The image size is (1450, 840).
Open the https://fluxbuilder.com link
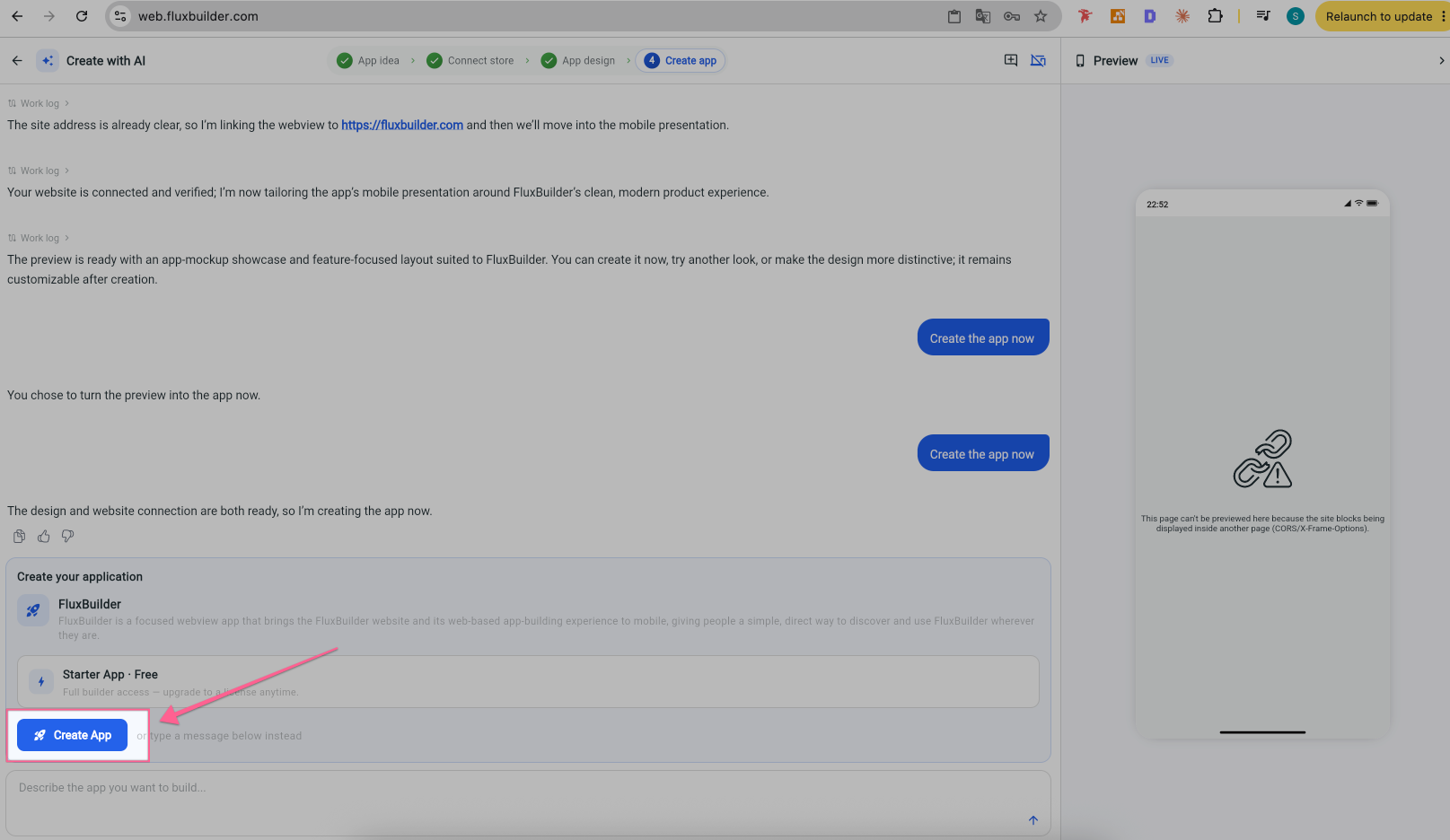402,125
